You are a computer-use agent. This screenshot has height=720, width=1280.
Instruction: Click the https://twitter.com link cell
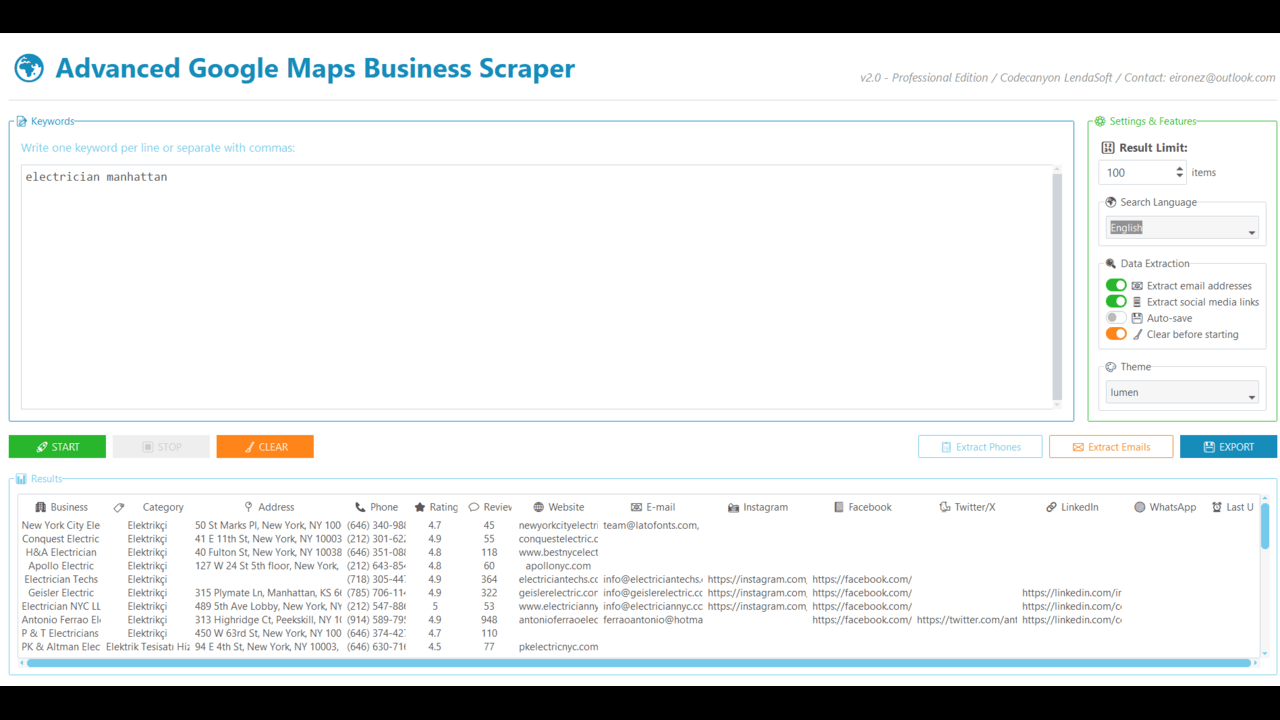point(967,620)
